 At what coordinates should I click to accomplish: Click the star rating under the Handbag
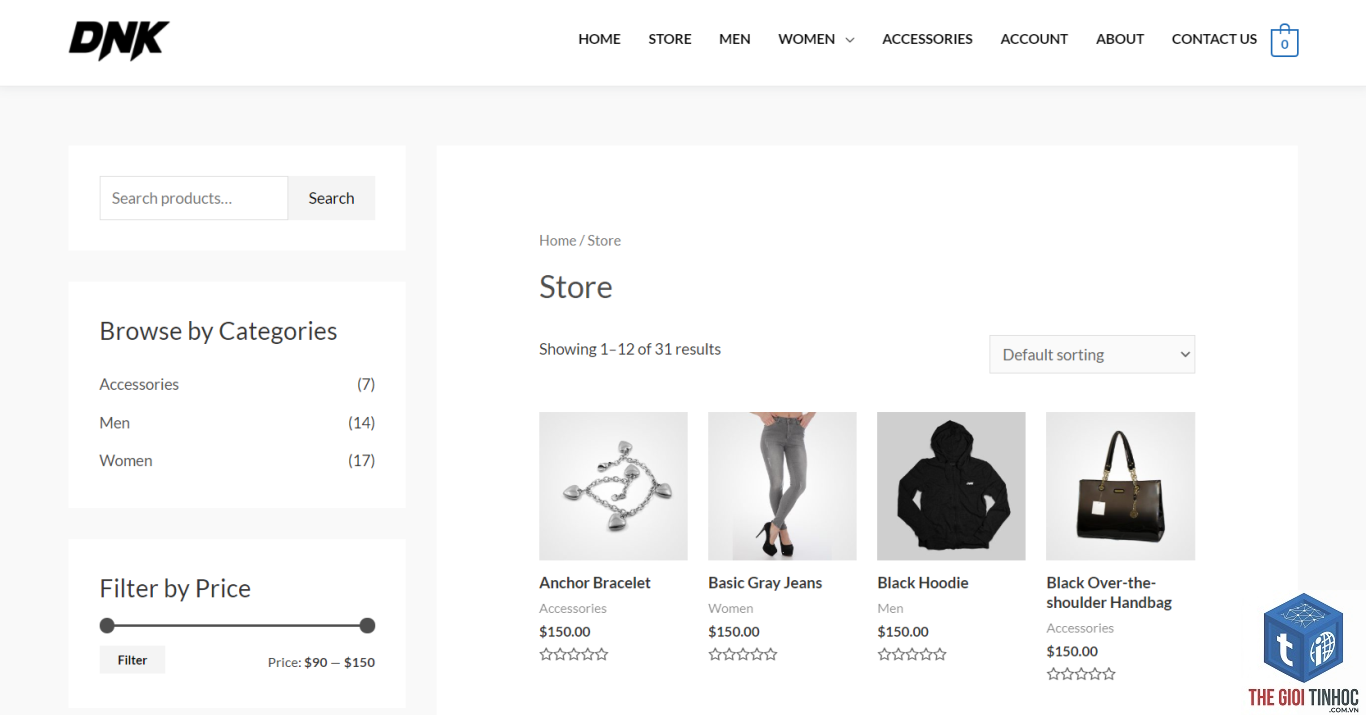click(1081, 675)
